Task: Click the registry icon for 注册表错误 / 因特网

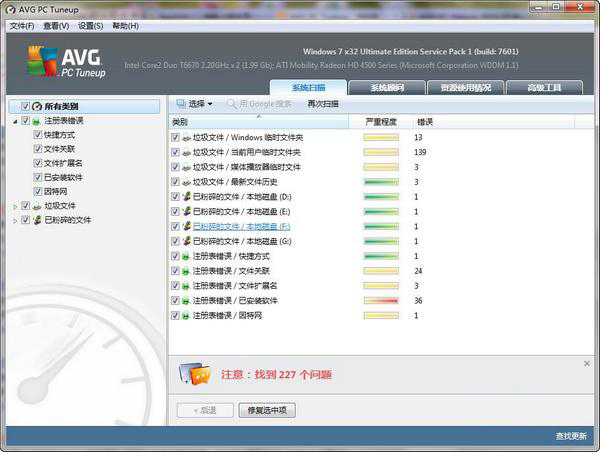Action: tap(186, 316)
